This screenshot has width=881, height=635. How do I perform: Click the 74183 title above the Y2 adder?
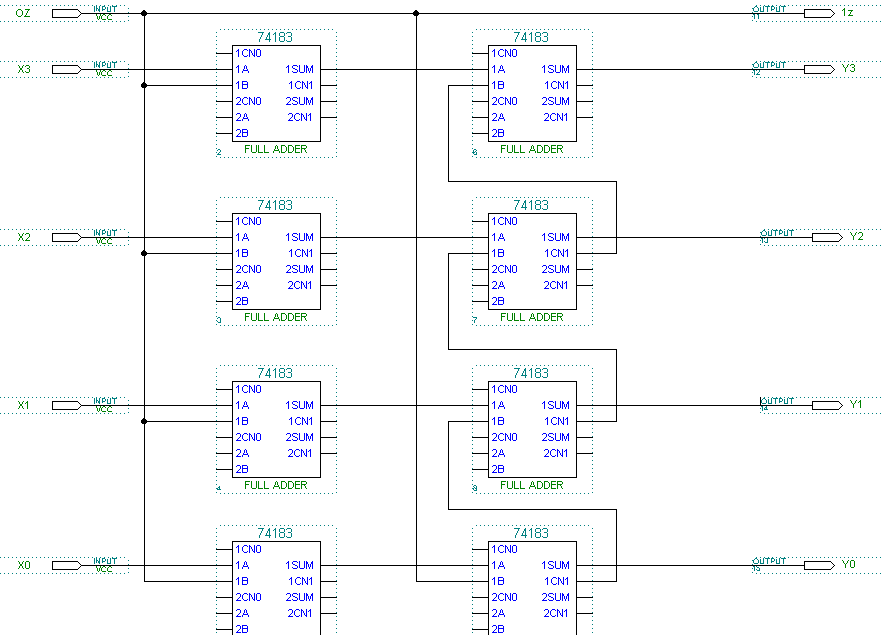(x=530, y=205)
